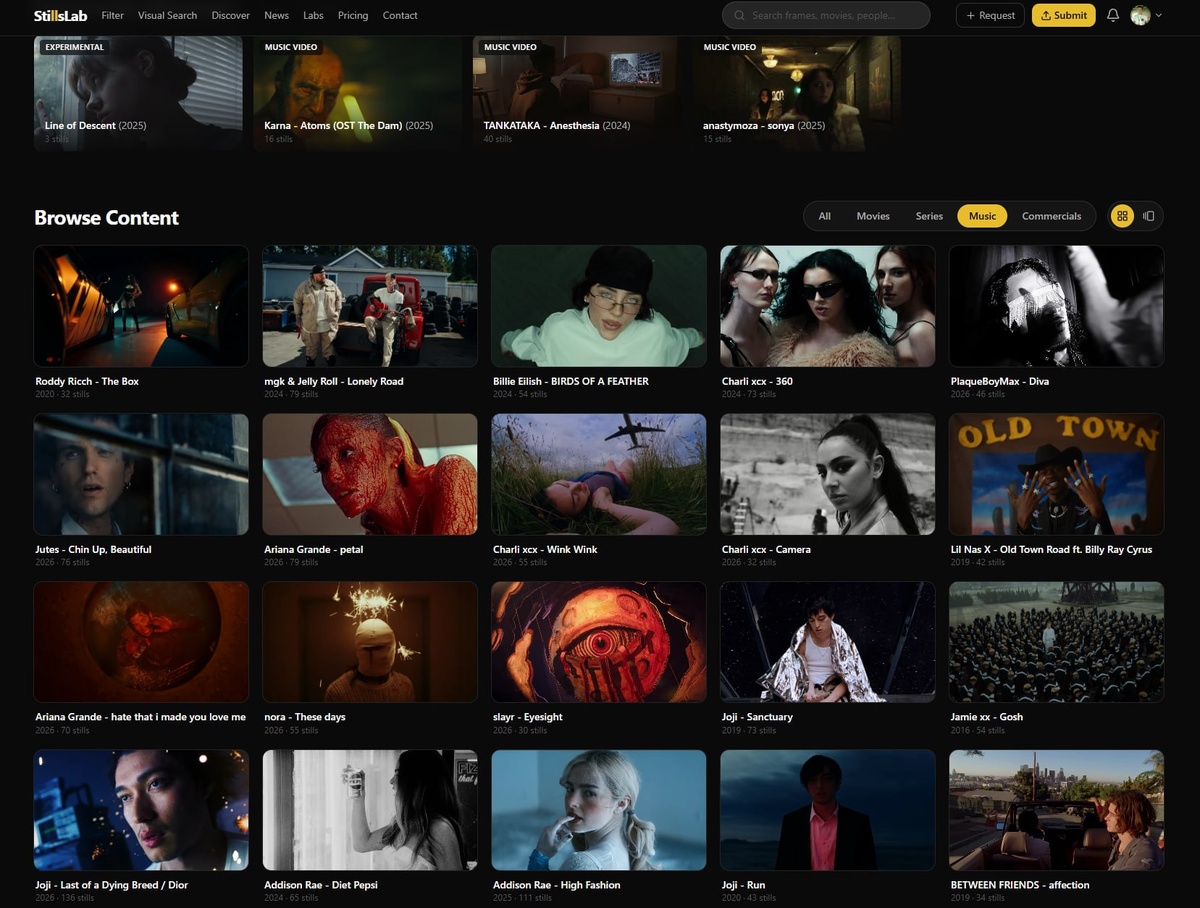The width and height of the screenshot is (1200, 908).
Task: Open Jamie xx Gosh thumbnail
Action: pos(1057,642)
